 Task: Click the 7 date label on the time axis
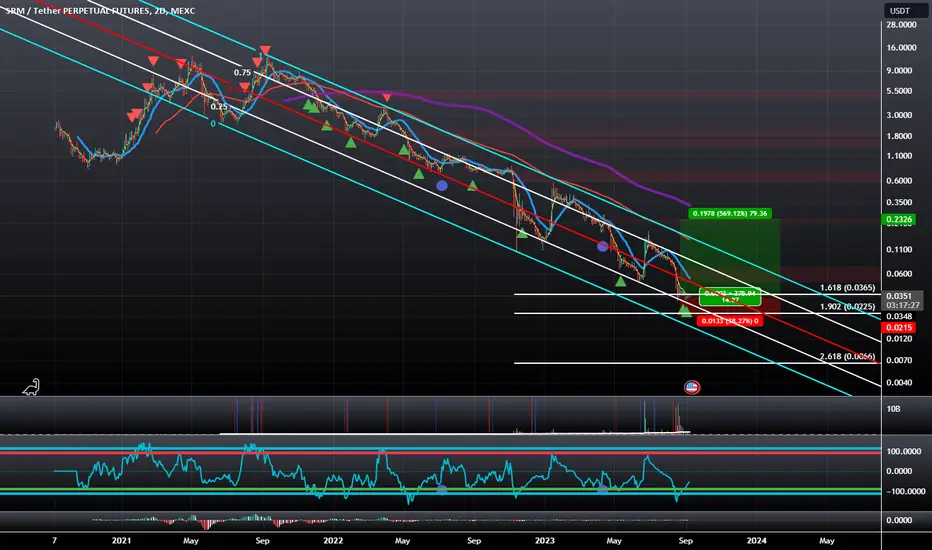pos(54,540)
